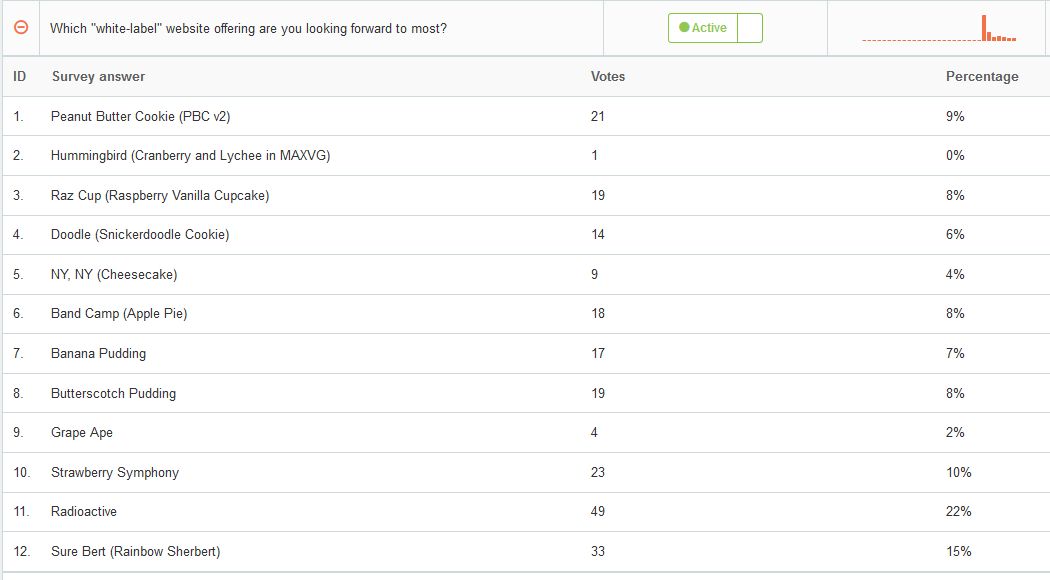Sort by the ID column header
The image size is (1050, 580).
pyautogui.click(x=19, y=76)
